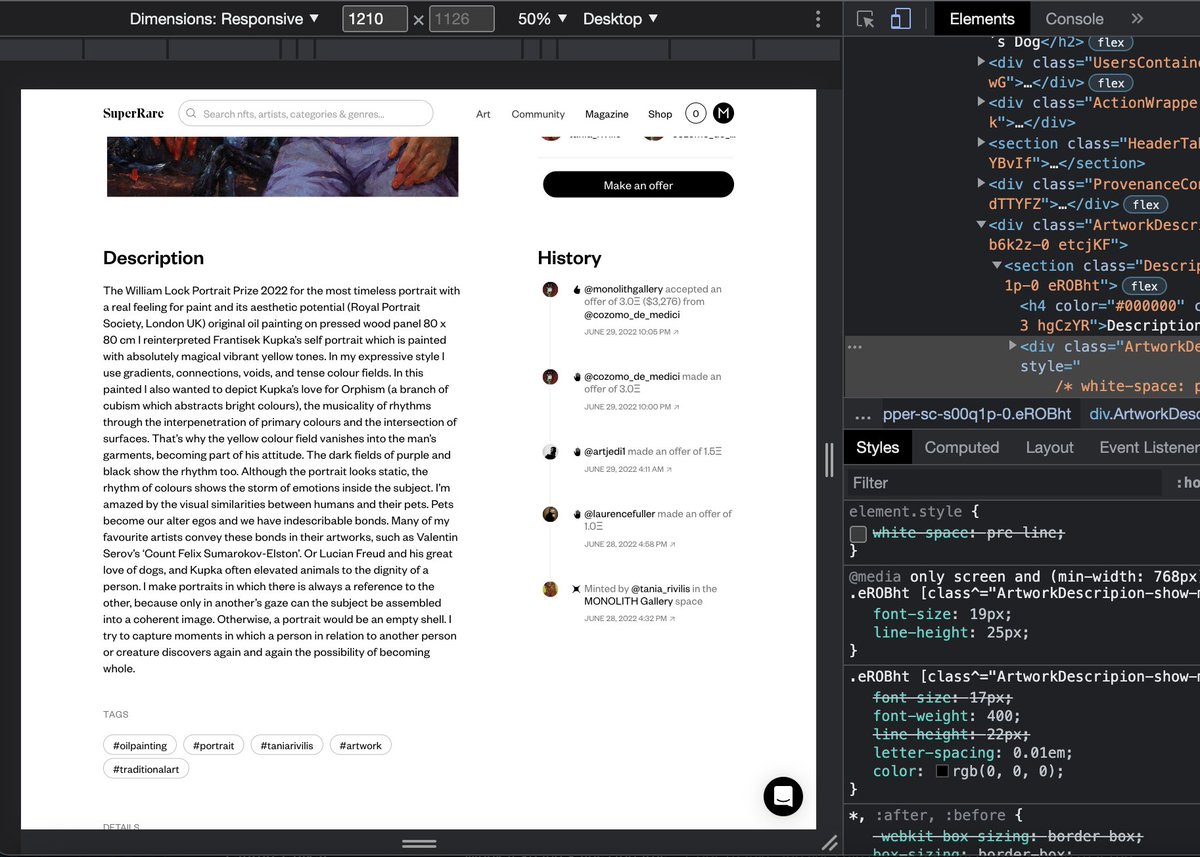The height and width of the screenshot is (857, 1200).
Task: Switch to the Elements tab
Action: pyautogui.click(x=982, y=19)
